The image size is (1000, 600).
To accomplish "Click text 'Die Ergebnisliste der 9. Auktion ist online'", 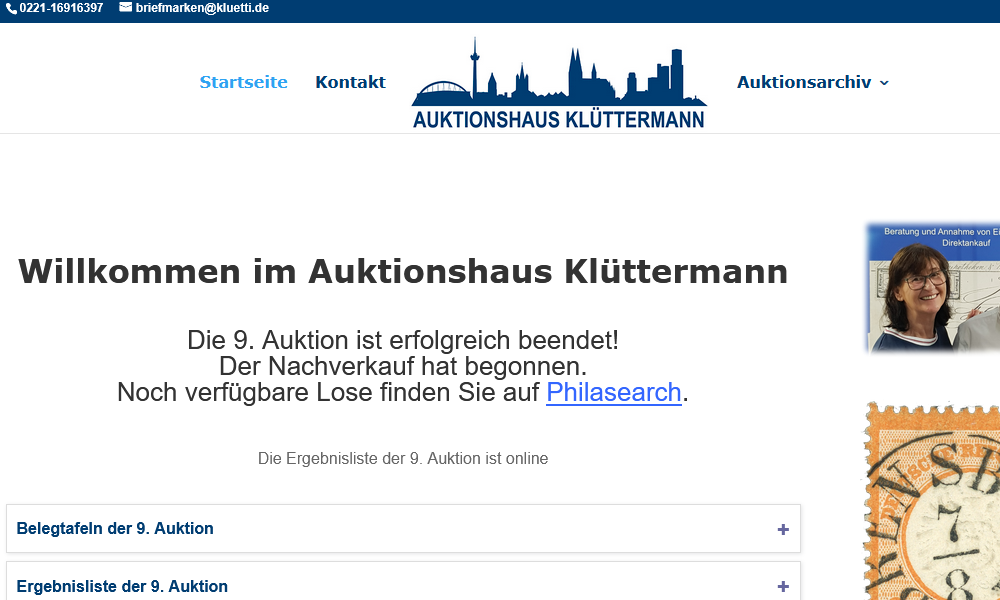I will [x=403, y=458].
